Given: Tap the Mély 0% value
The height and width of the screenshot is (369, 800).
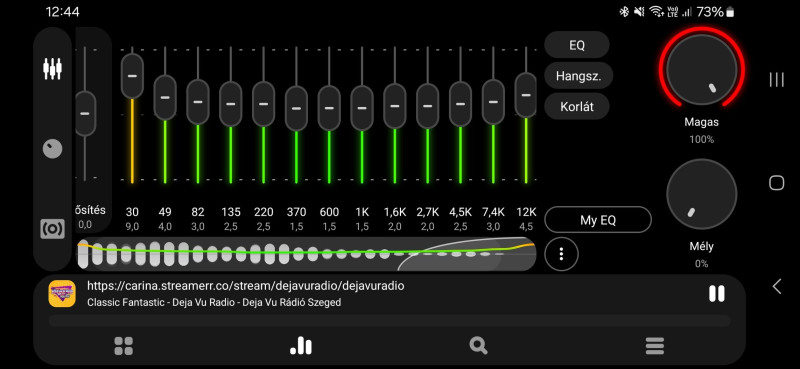Looking at the screenshot, I should click(x=702, y=263).
